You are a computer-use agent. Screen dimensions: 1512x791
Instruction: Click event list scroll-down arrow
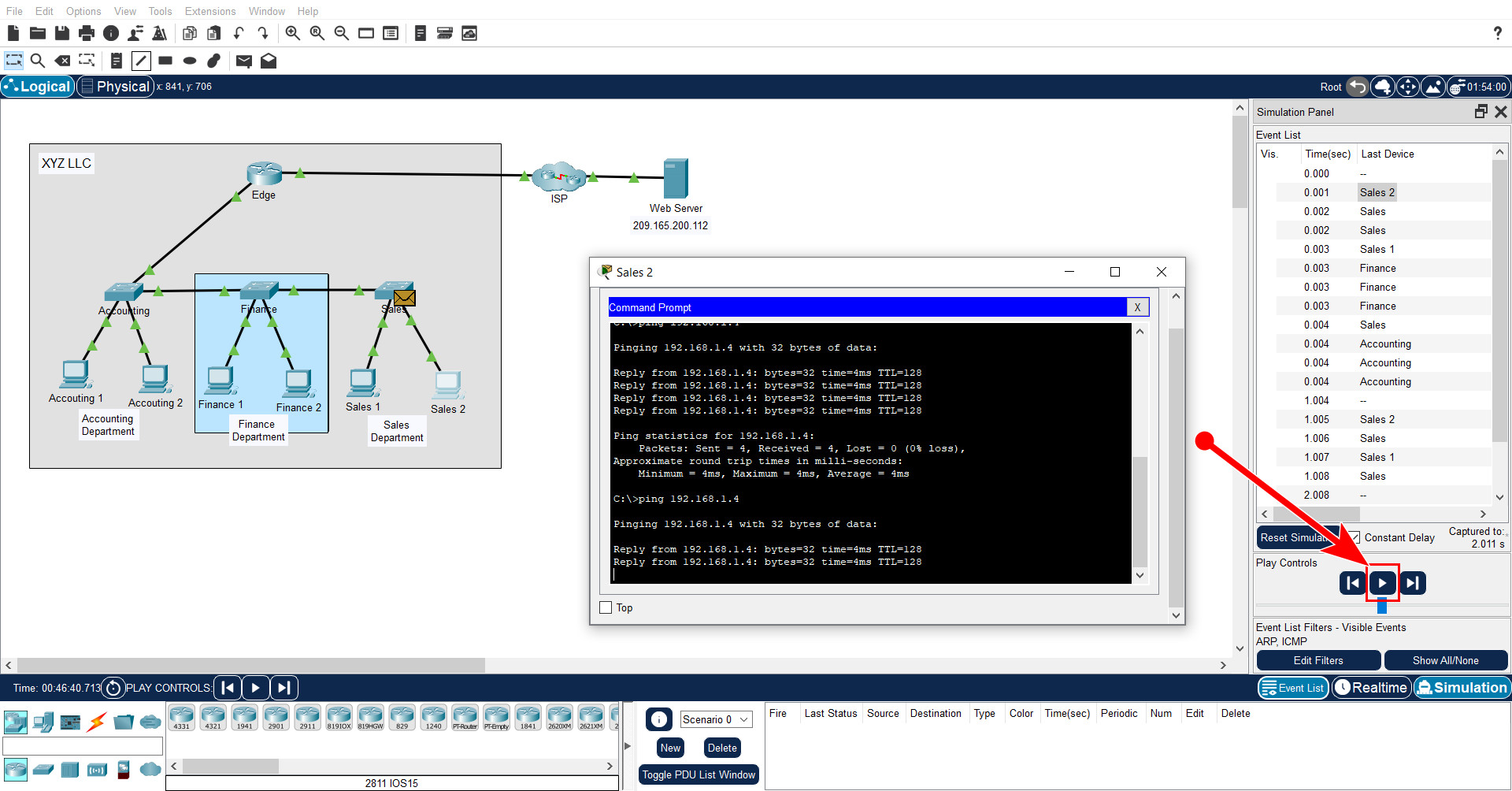click(1499, 497)
